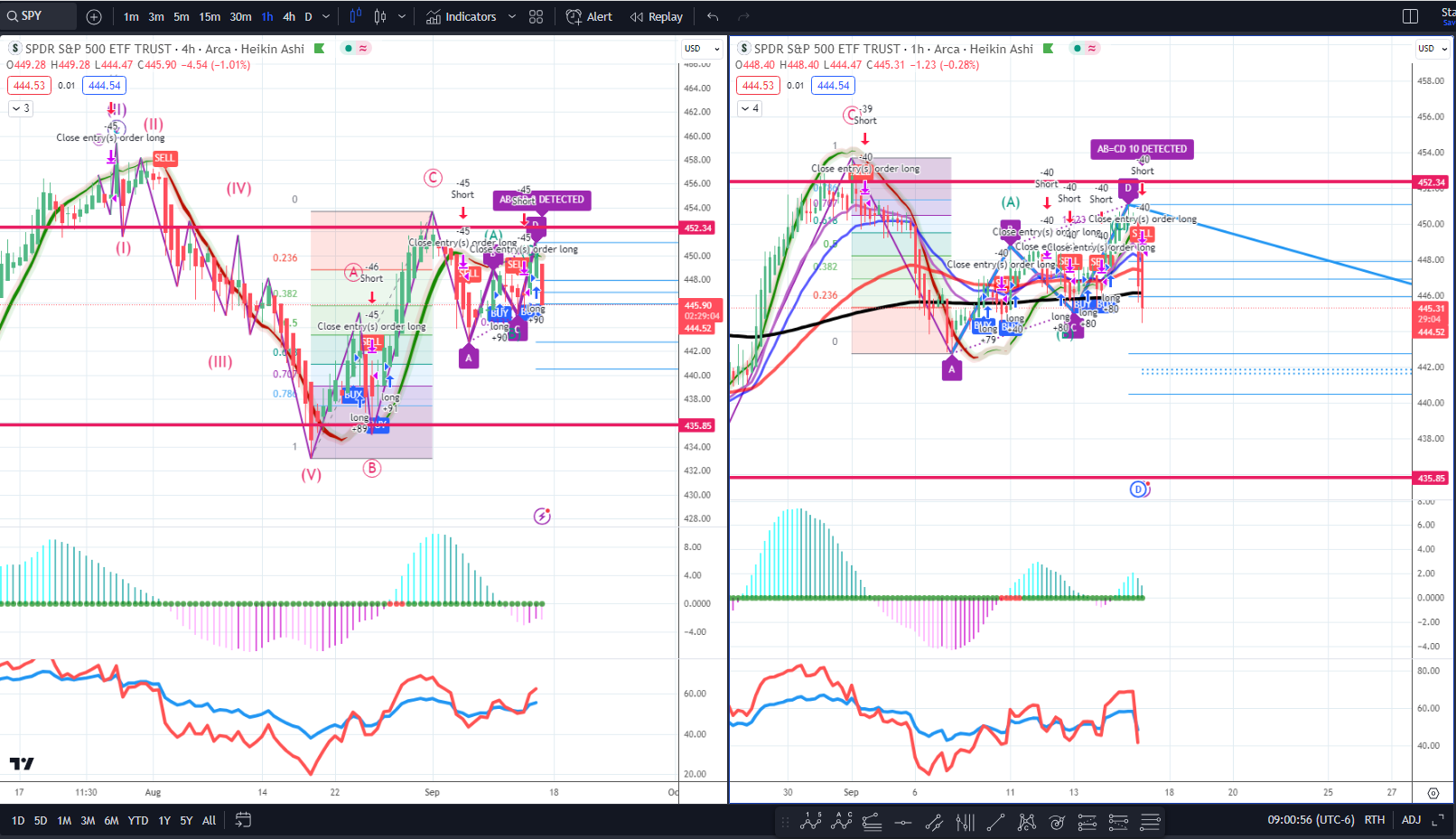Viewport: 1456px width, 839px height.
Task: Select the 3m timeframe
Action: click(156, 16)
